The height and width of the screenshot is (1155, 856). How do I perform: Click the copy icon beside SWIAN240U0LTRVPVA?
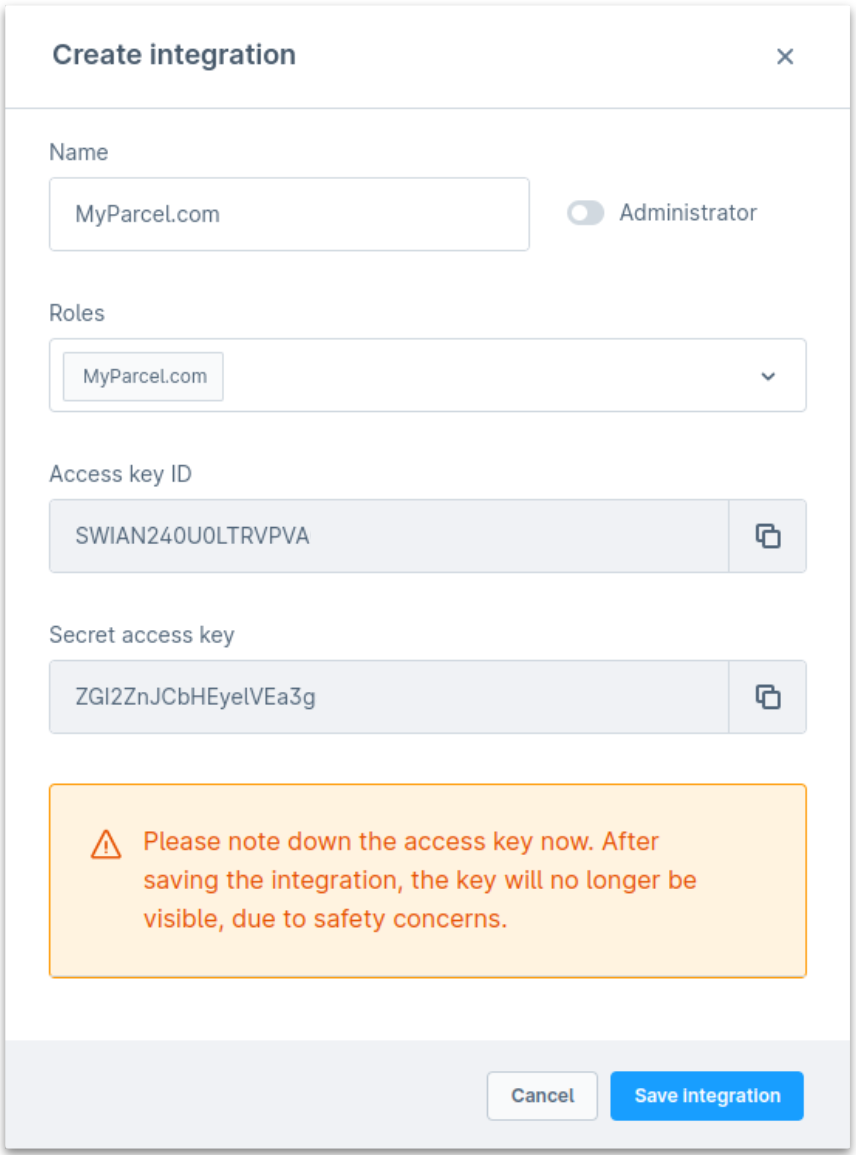pos(767,536)
